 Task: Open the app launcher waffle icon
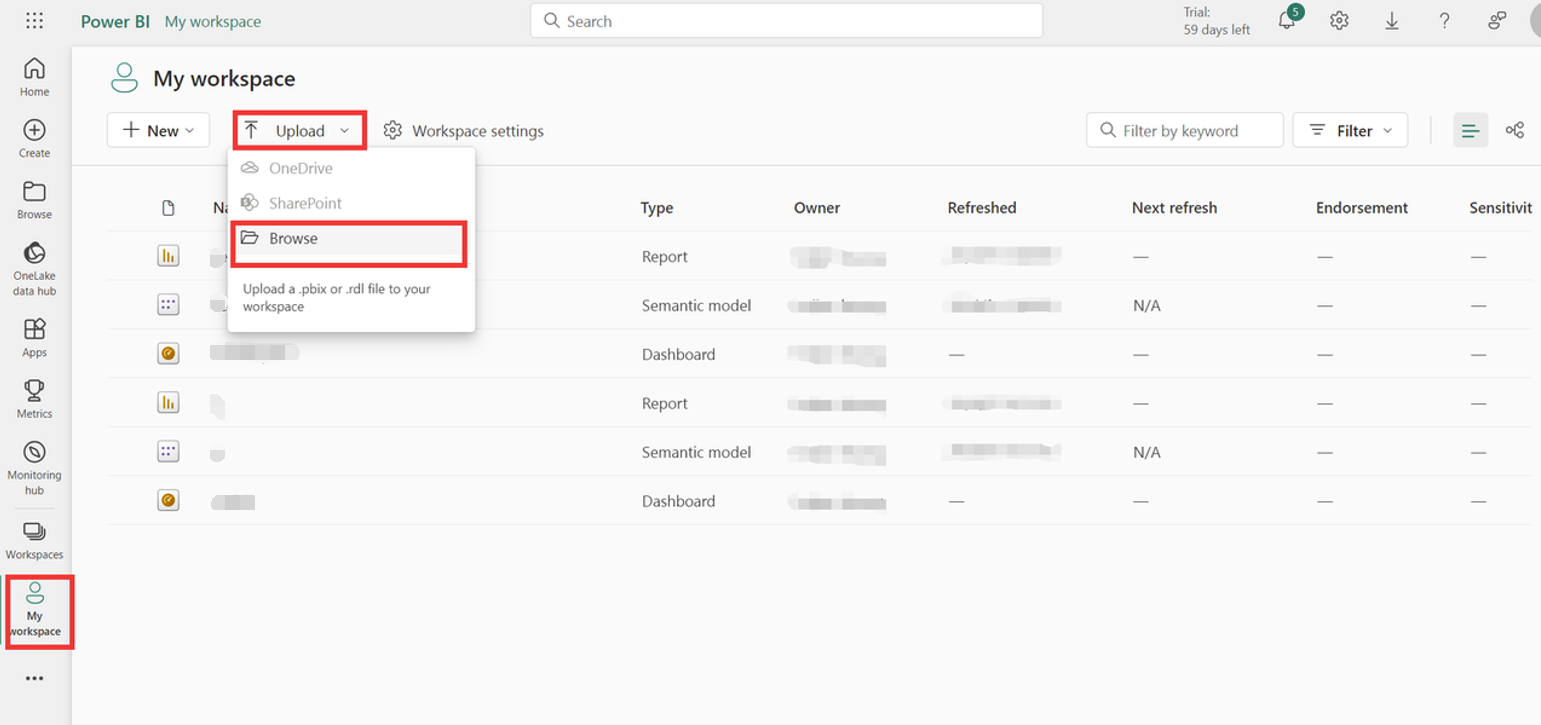34,21
